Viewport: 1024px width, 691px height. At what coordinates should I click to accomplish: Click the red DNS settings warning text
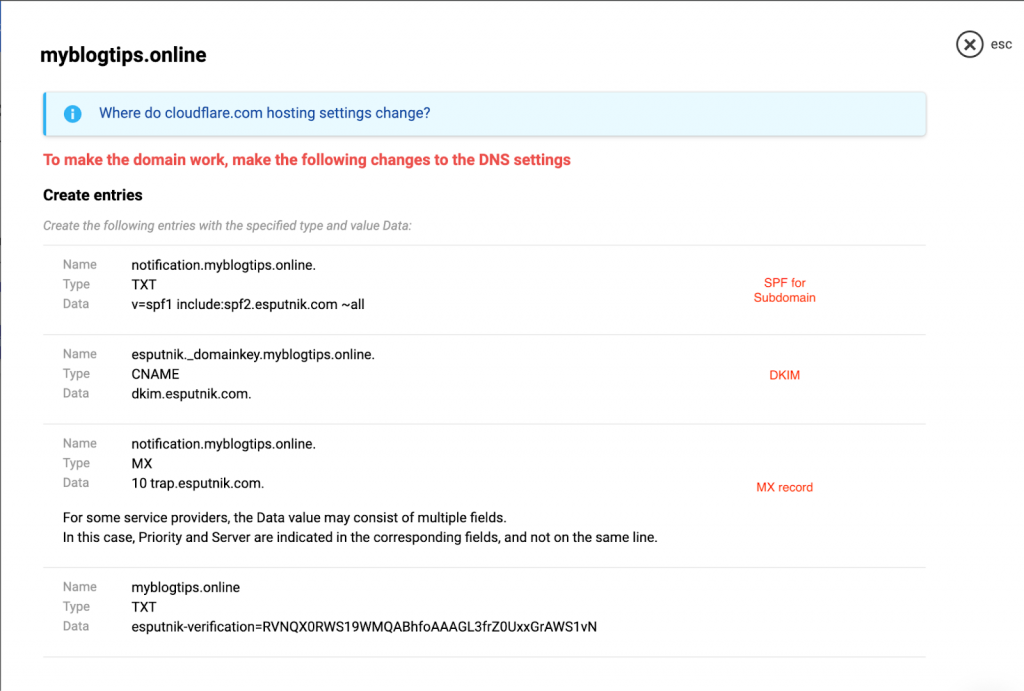tap(307, 160)
